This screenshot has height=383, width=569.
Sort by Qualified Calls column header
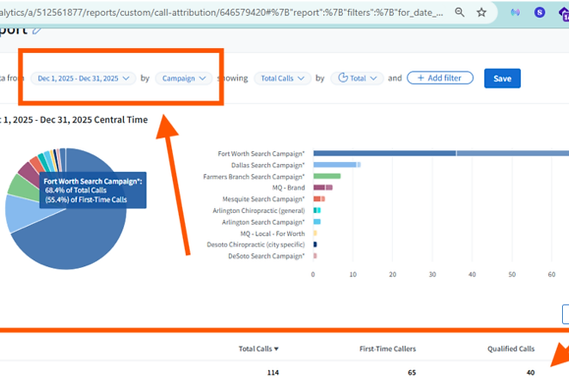point(511,349)
